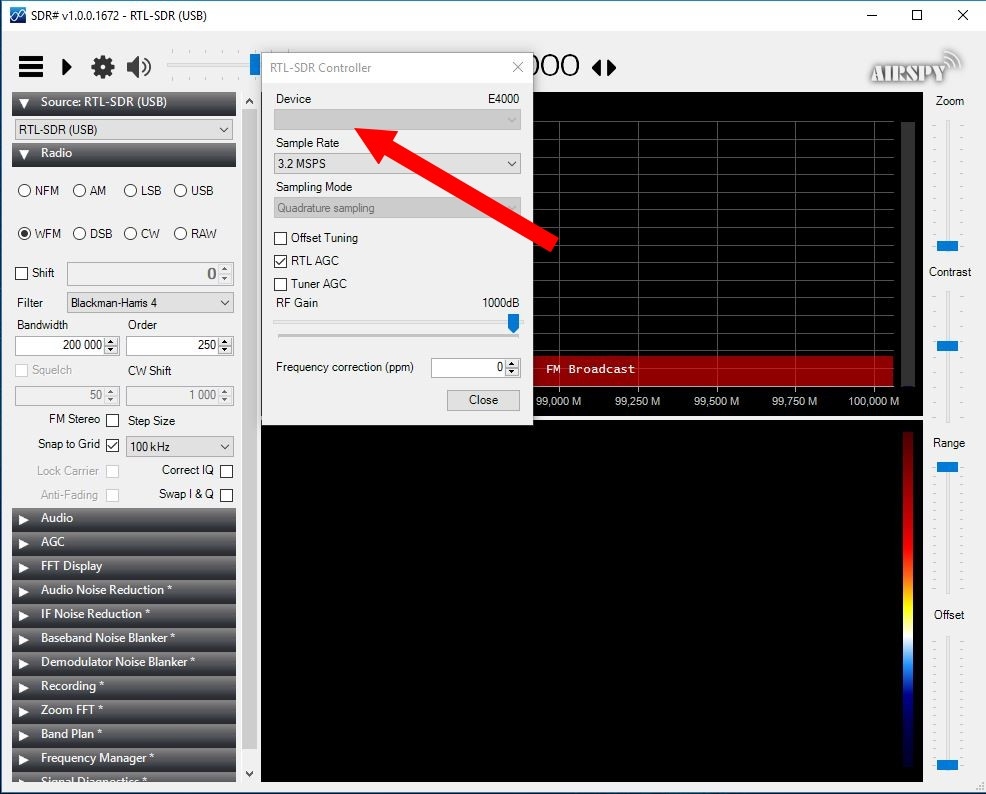Select the NFM radio mode
Image resolution: width=986 pixels, height=794 pixels.
25,190
